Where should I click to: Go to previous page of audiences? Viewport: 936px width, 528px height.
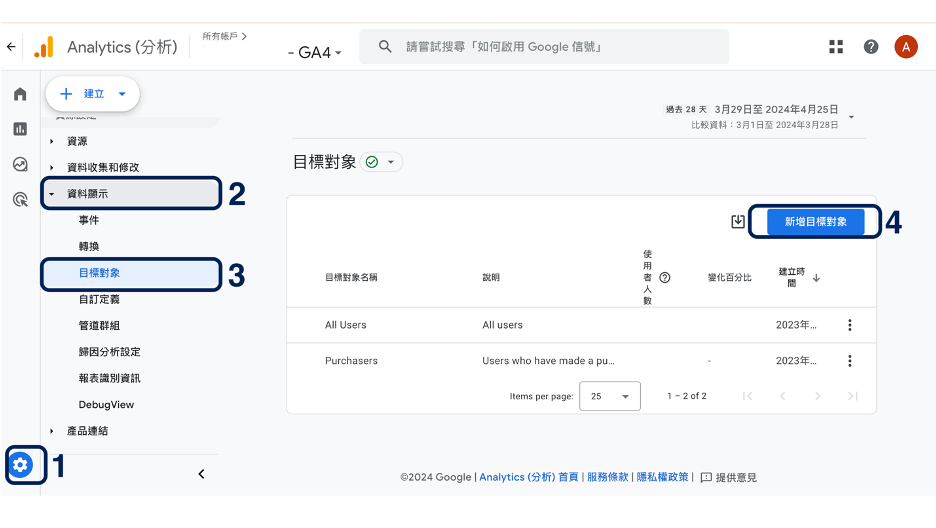pos(783,396)
